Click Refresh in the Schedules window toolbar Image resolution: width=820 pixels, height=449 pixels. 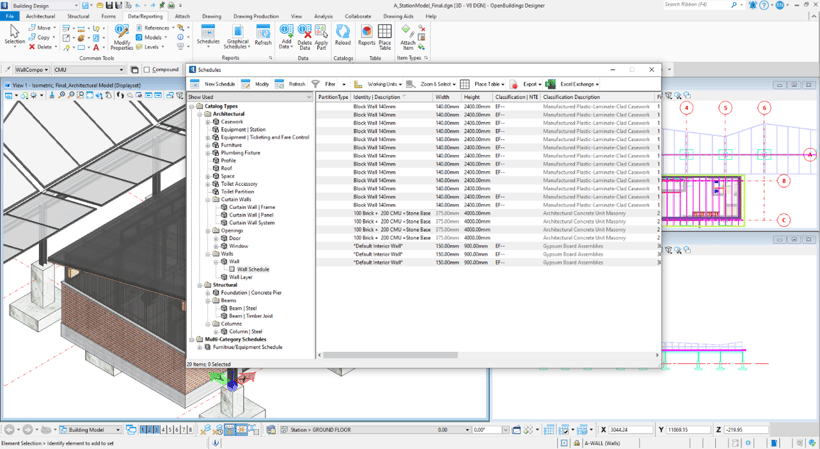coord(290,84)
